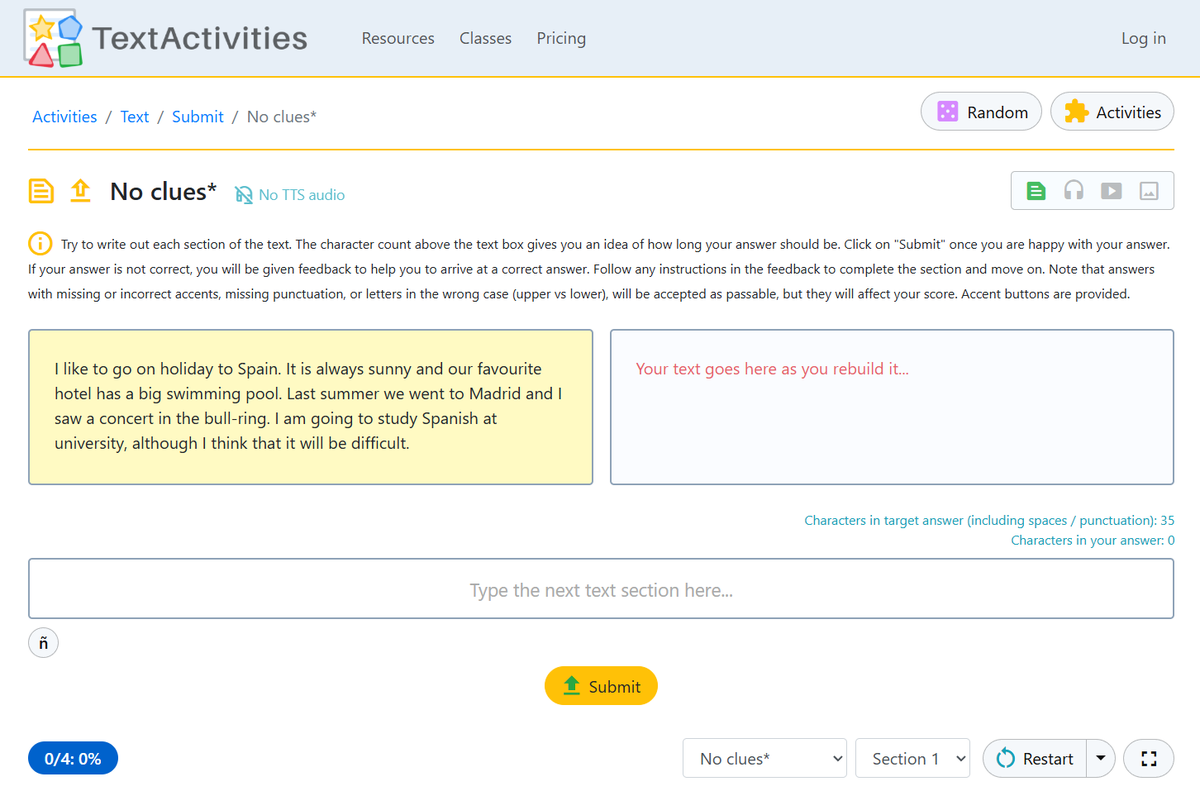Select the image mode icon
This screenshot has height=791, width=1200.
coord(1149,191)
